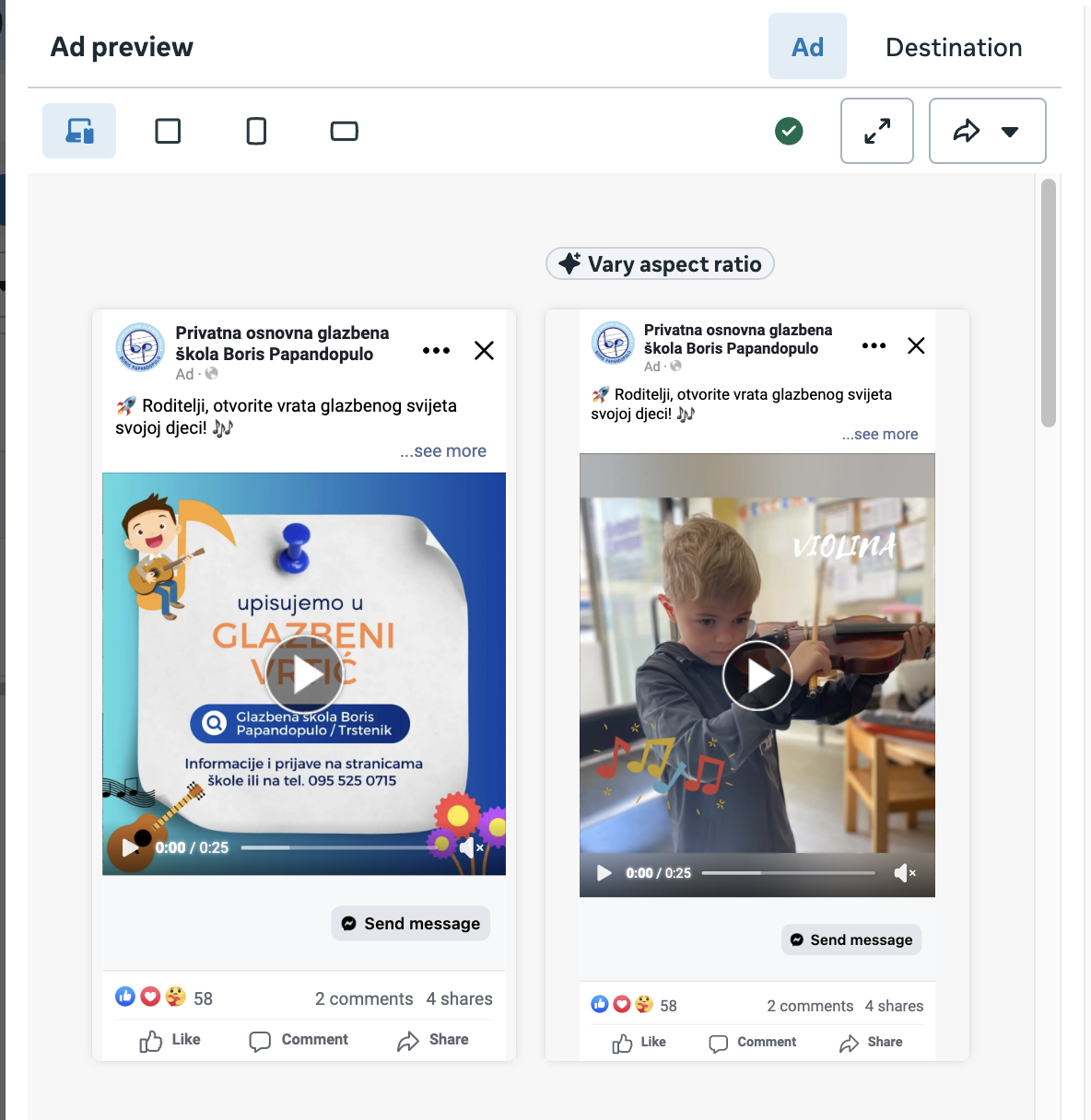Select the vertical mobile preview icon
Image resolution: width=1091 pixels, height=1120 pixels.
(x=256, y=131)
